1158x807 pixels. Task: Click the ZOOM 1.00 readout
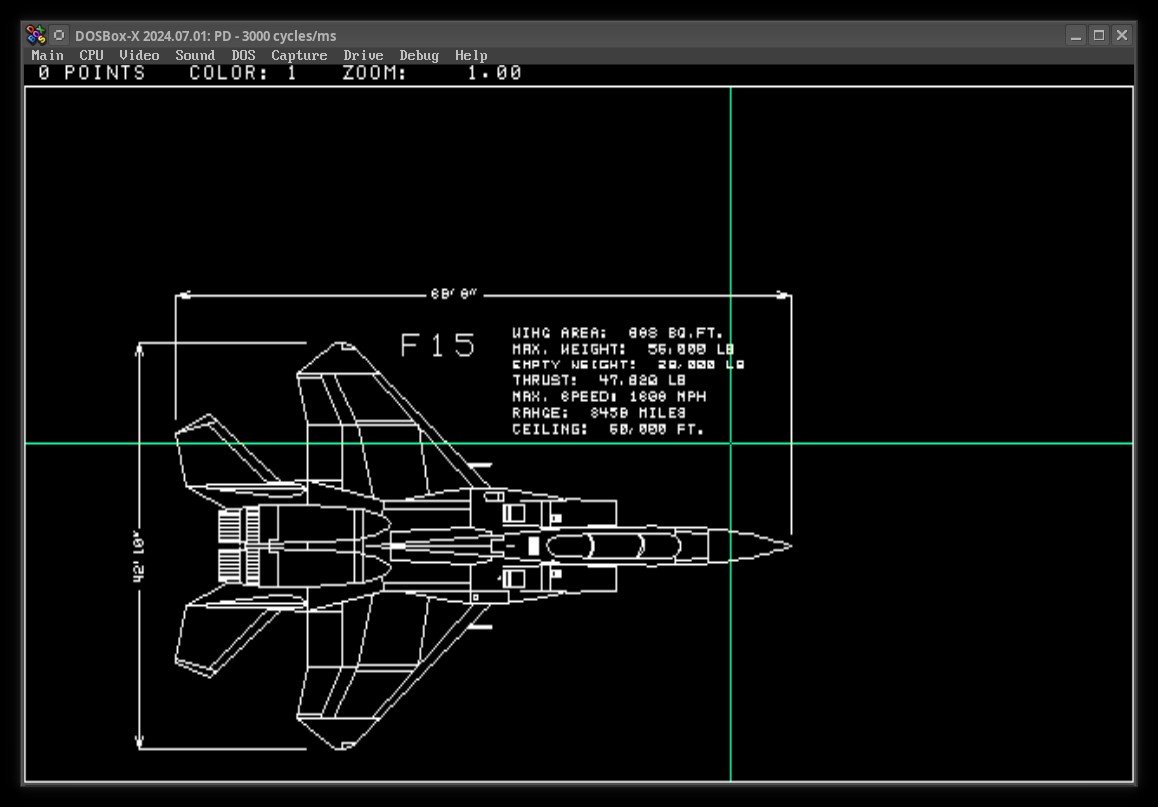[x=432, y=73]
